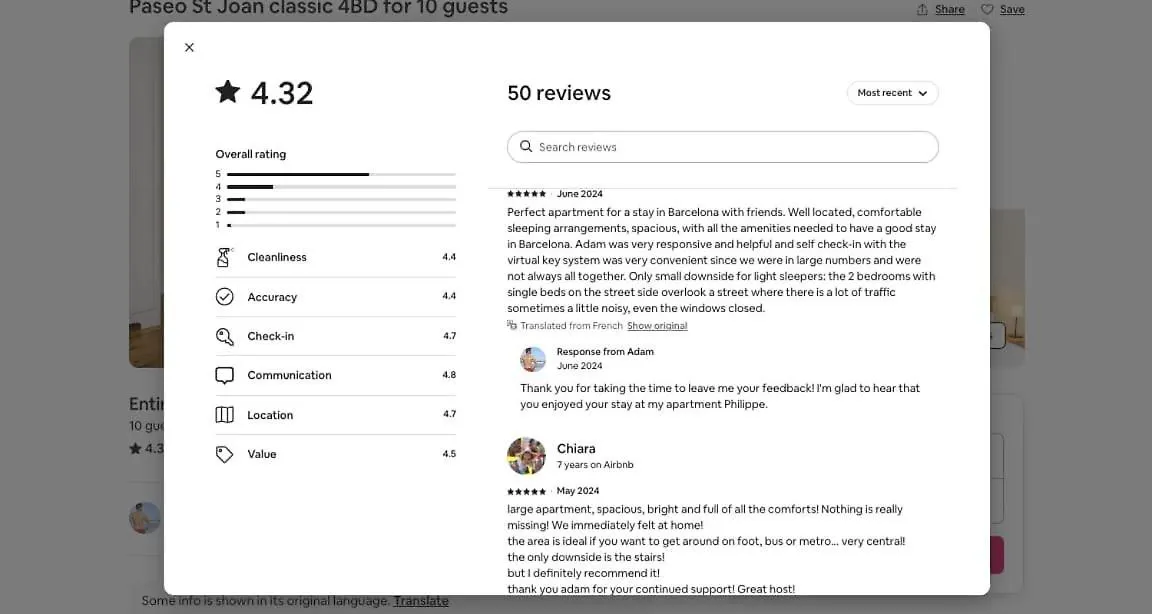
Task: Click Show original translation link
Action: 657,326
